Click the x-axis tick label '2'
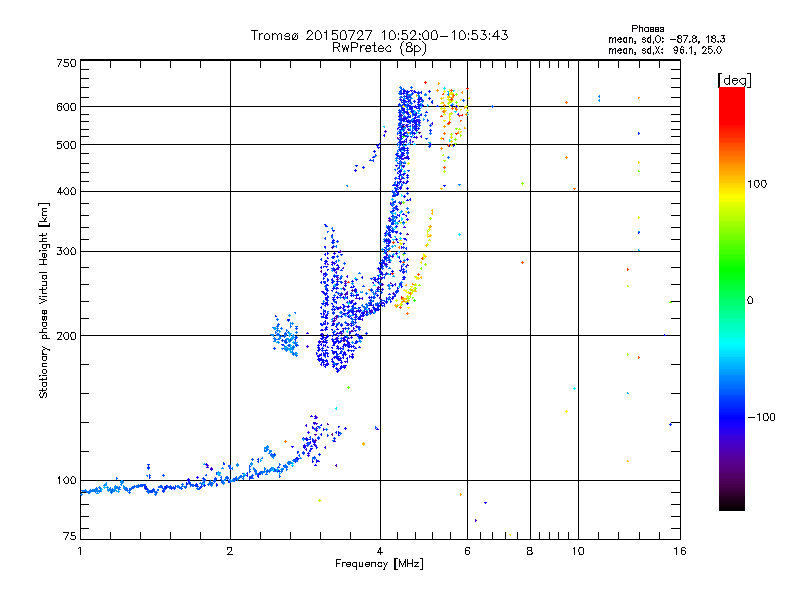 click(x=230, y=551)
